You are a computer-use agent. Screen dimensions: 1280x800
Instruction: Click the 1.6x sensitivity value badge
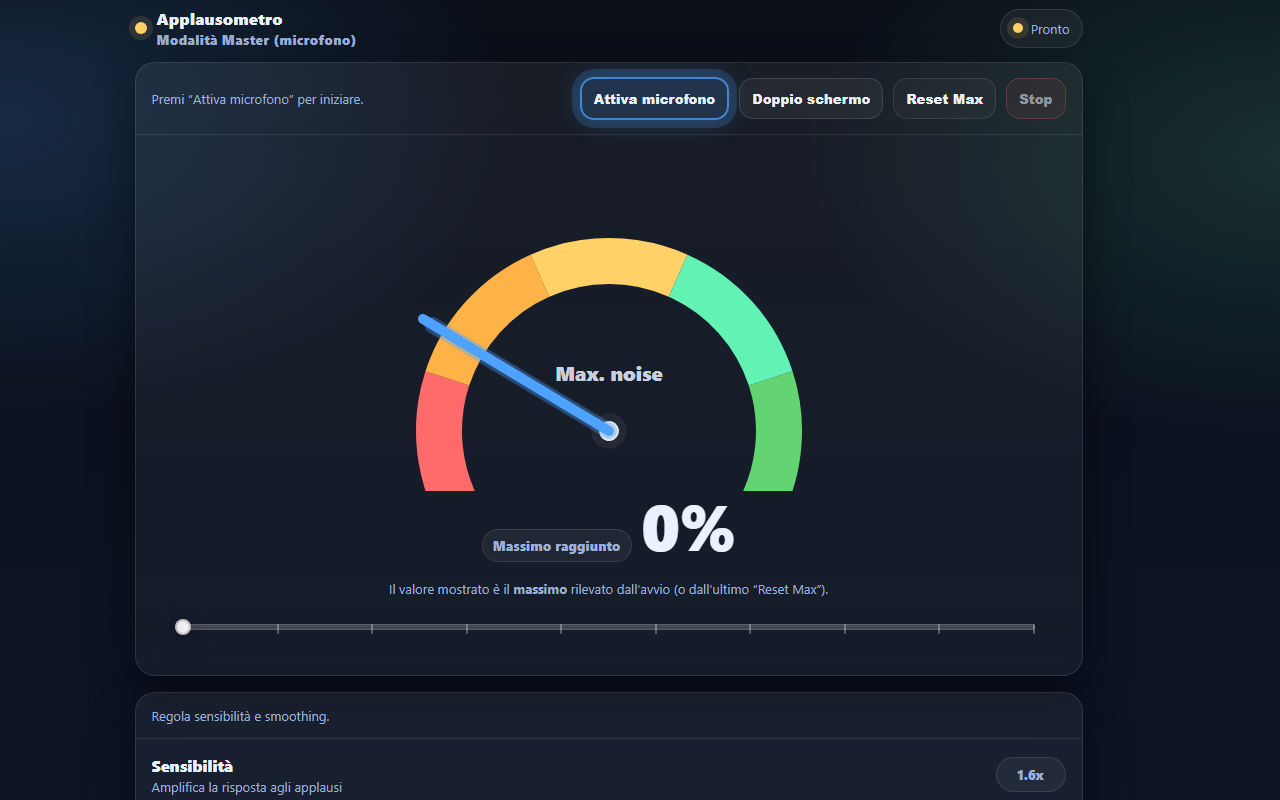click(x=1030, y=775)
